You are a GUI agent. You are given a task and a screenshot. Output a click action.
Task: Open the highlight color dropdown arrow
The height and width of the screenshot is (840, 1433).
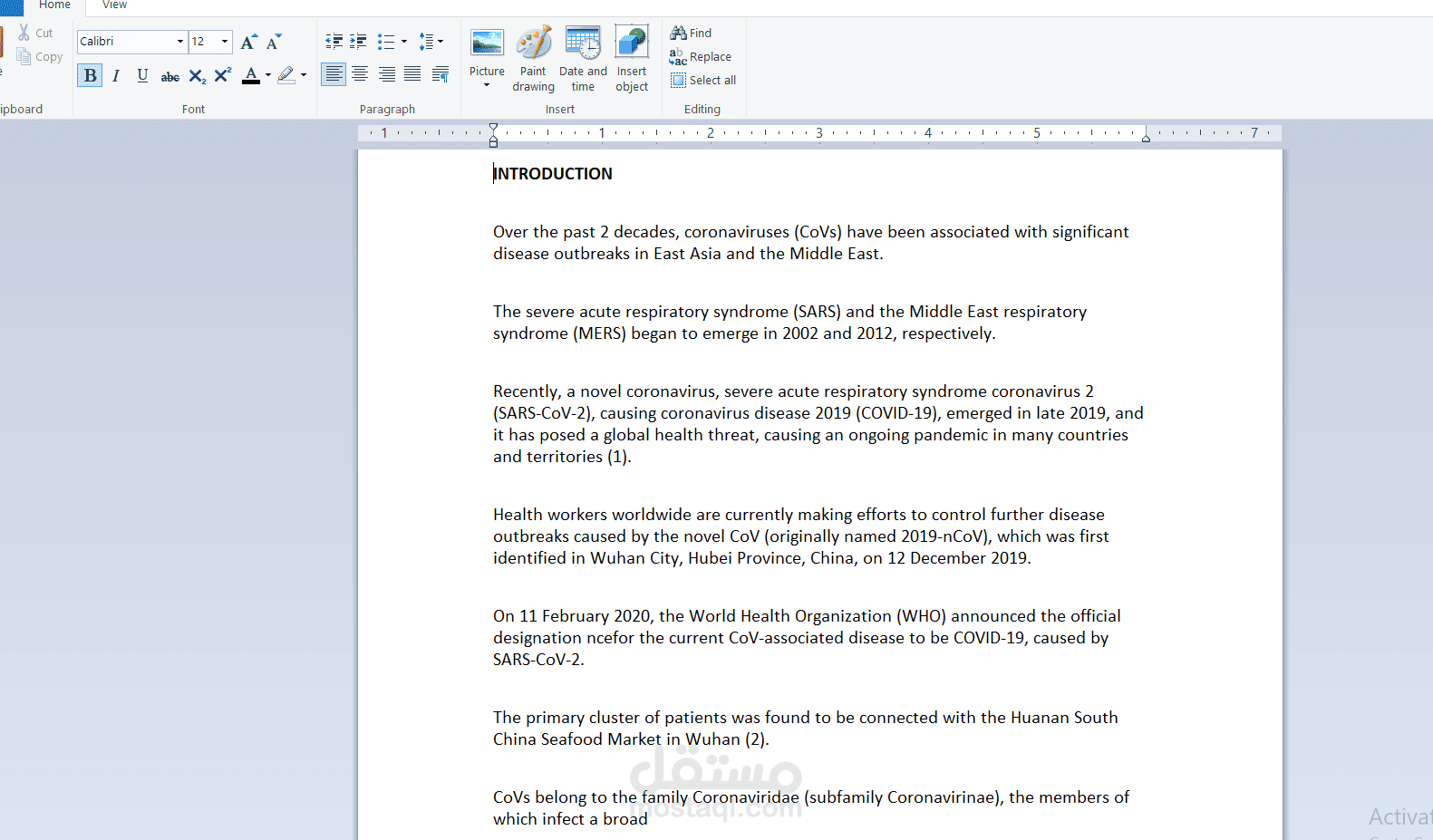304,75
